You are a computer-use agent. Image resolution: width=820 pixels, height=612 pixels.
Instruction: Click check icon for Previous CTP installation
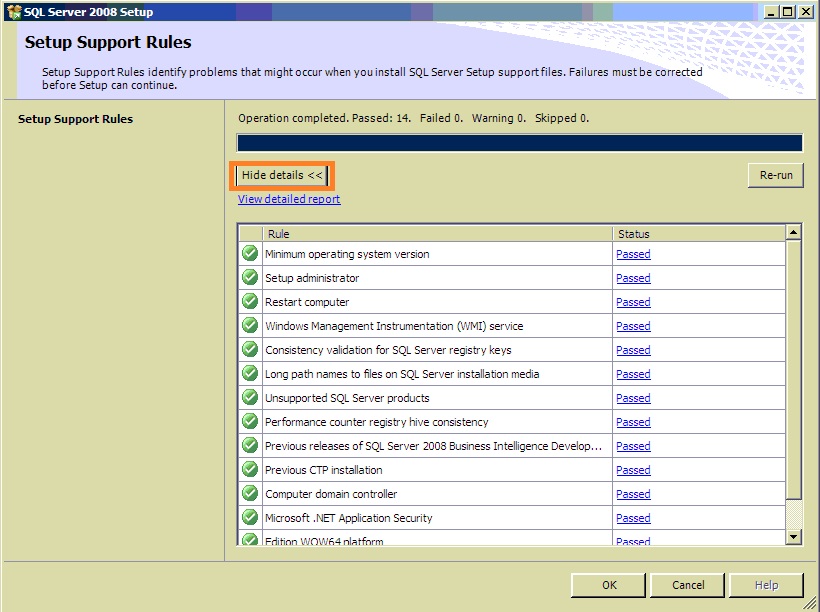pos(250,470)
